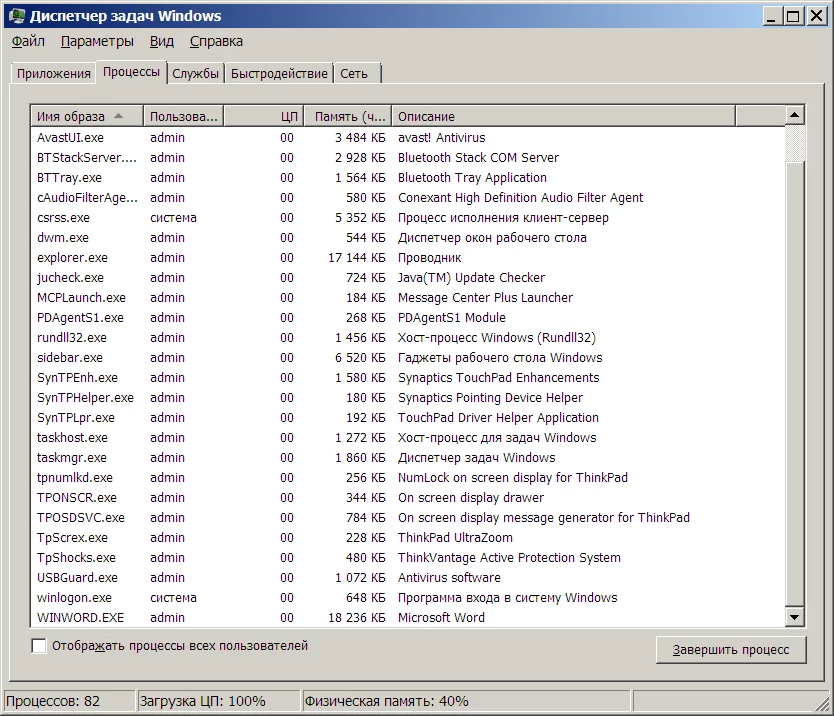Open the Файл menu
The image size is (834, 716).
coord(28,42)
